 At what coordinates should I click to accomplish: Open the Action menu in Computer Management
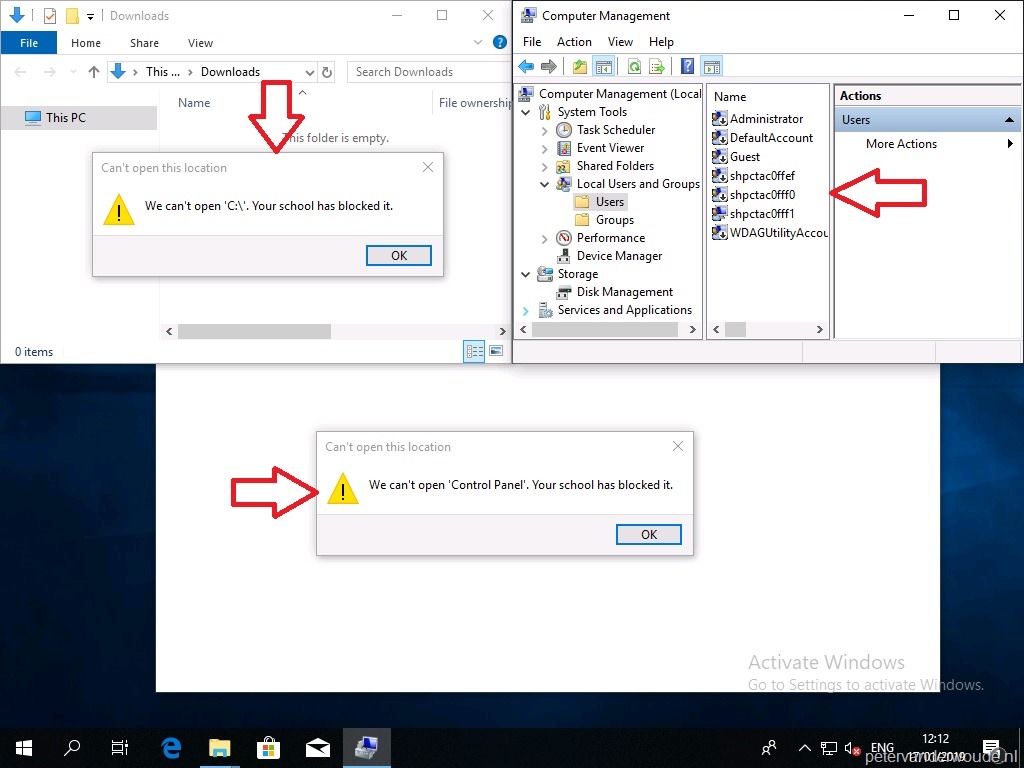pyautogui.click(x=574, y=41)
